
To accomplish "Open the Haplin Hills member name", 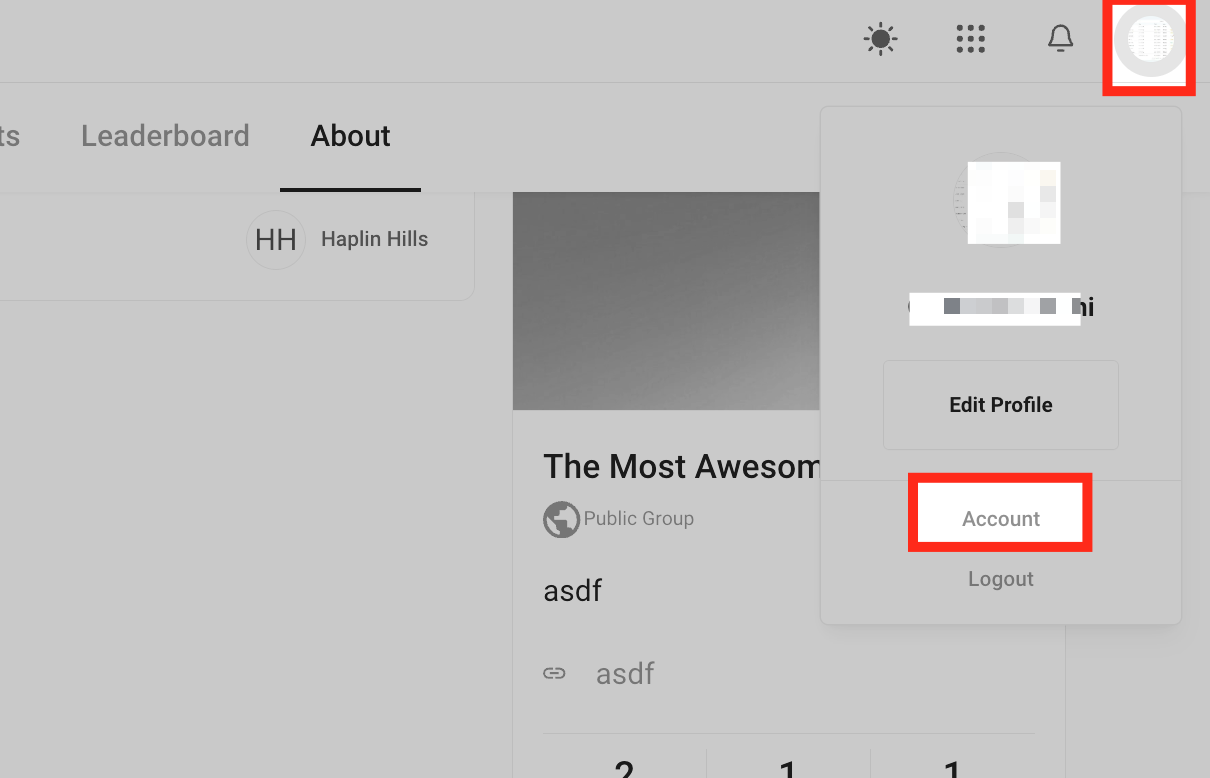I will click(374, 240).
